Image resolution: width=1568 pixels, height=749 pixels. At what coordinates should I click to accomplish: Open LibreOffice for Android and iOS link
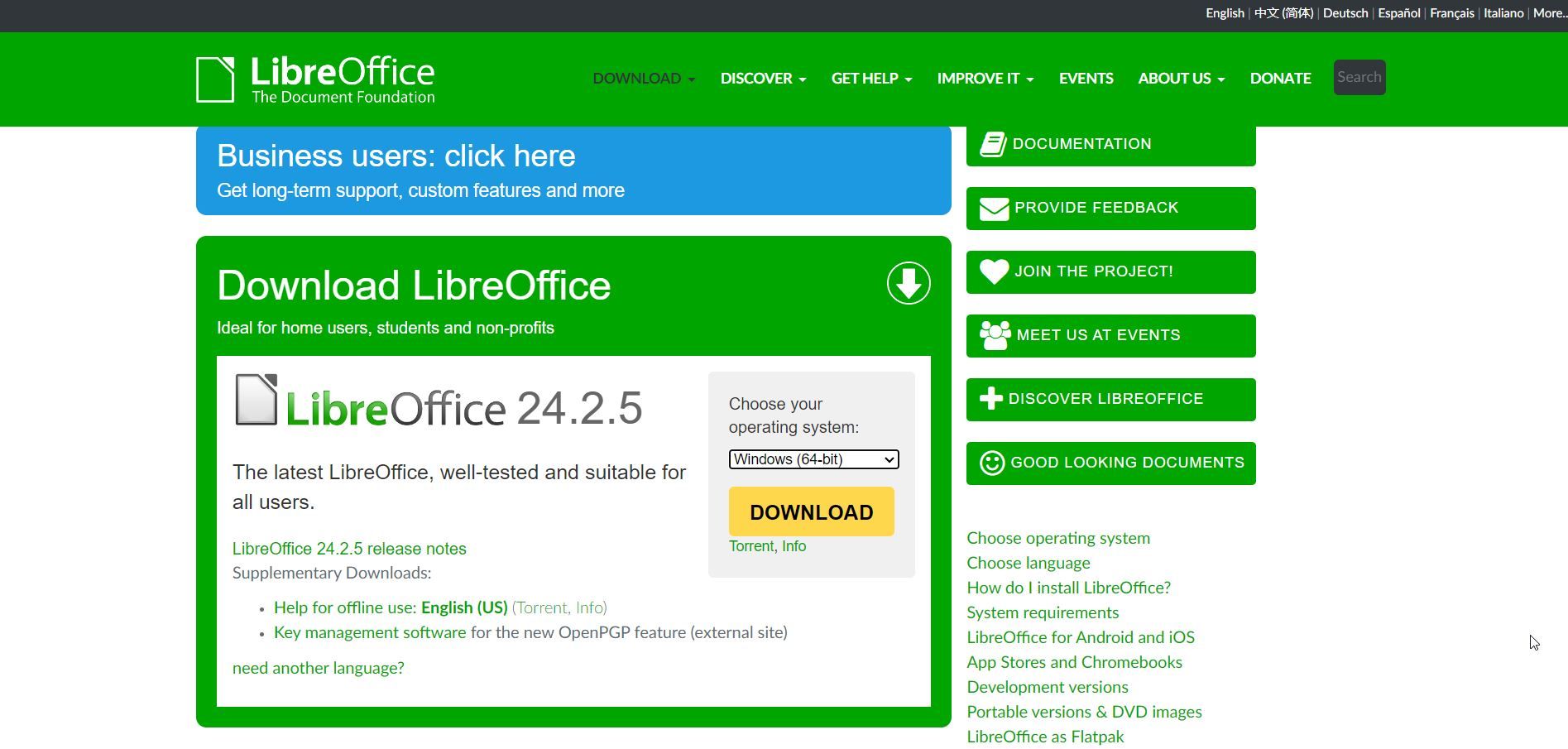[1081, 637]
